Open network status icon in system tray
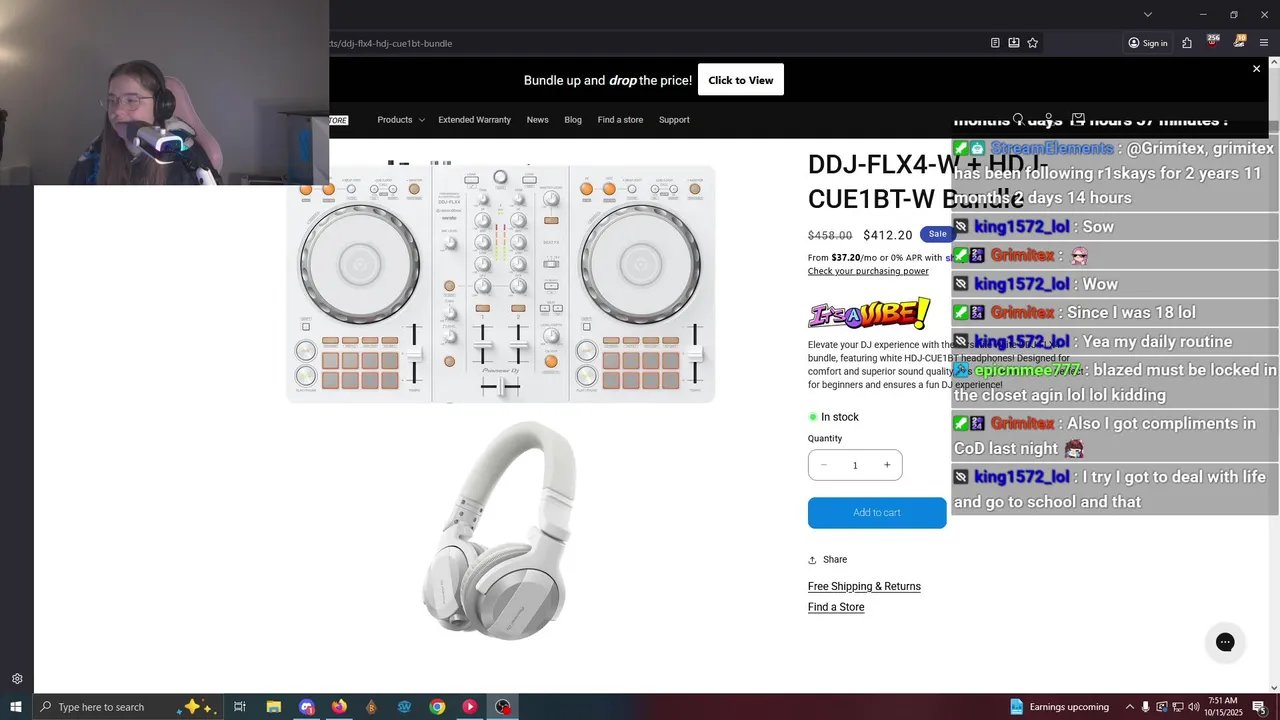 coord(1178,707)
